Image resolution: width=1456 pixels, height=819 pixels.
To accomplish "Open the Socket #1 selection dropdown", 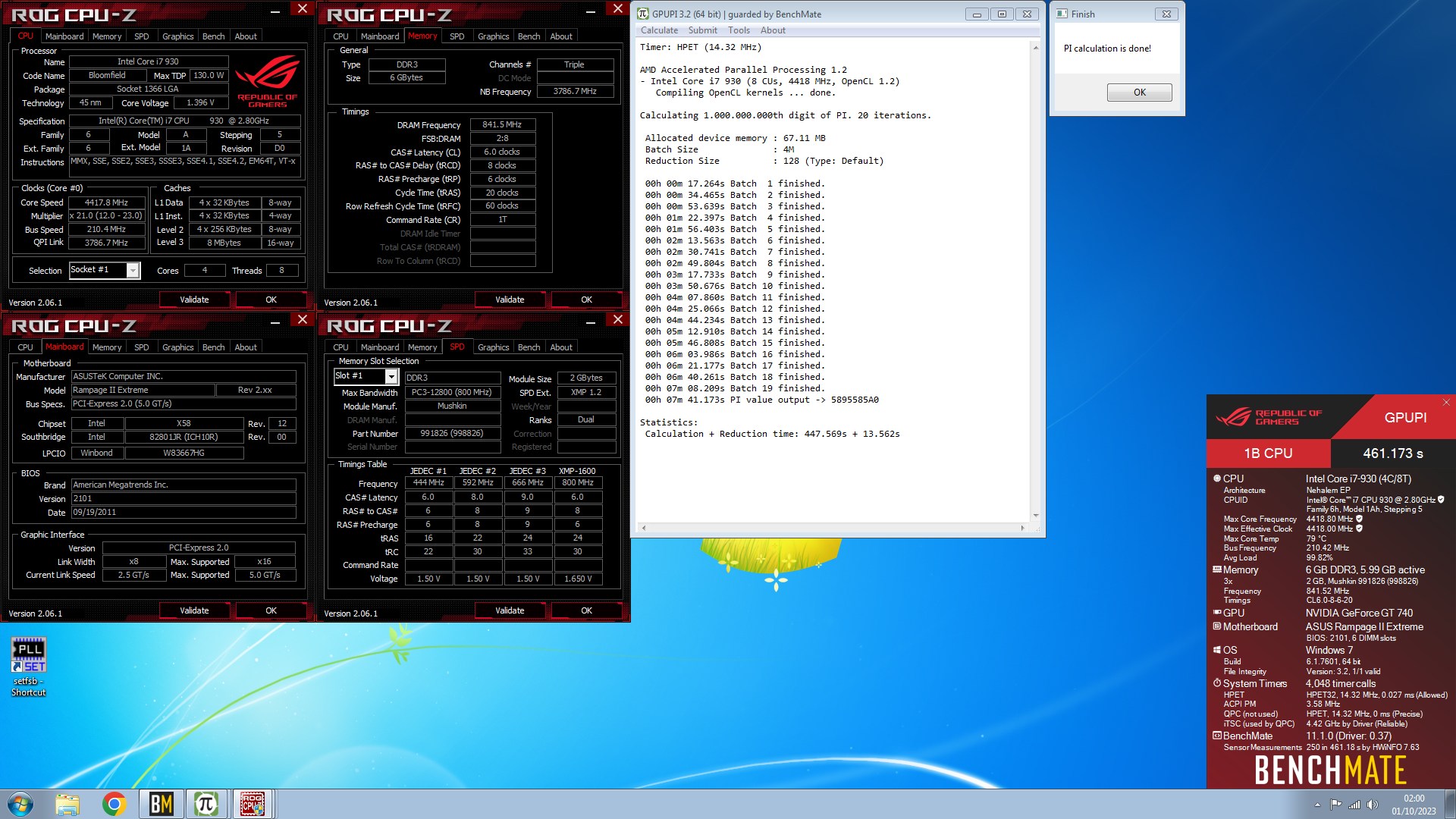I will [x=133, y=270].
